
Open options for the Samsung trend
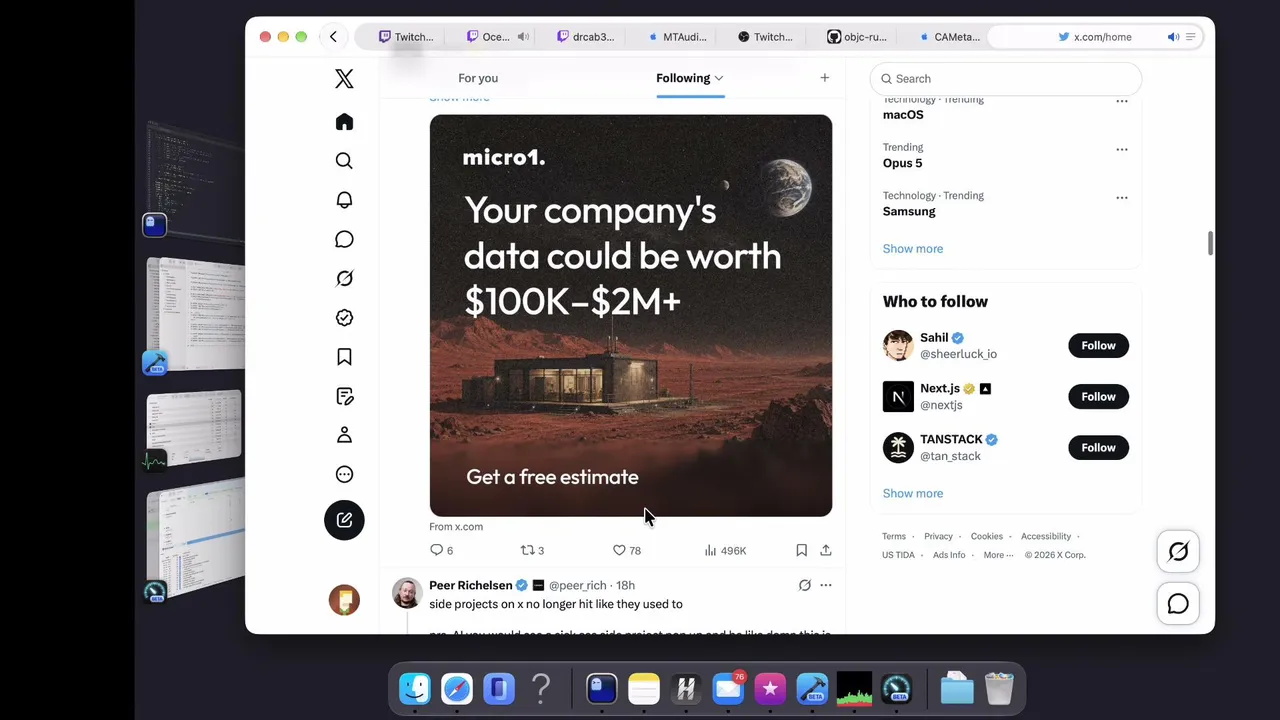(x=1121, y=198)
